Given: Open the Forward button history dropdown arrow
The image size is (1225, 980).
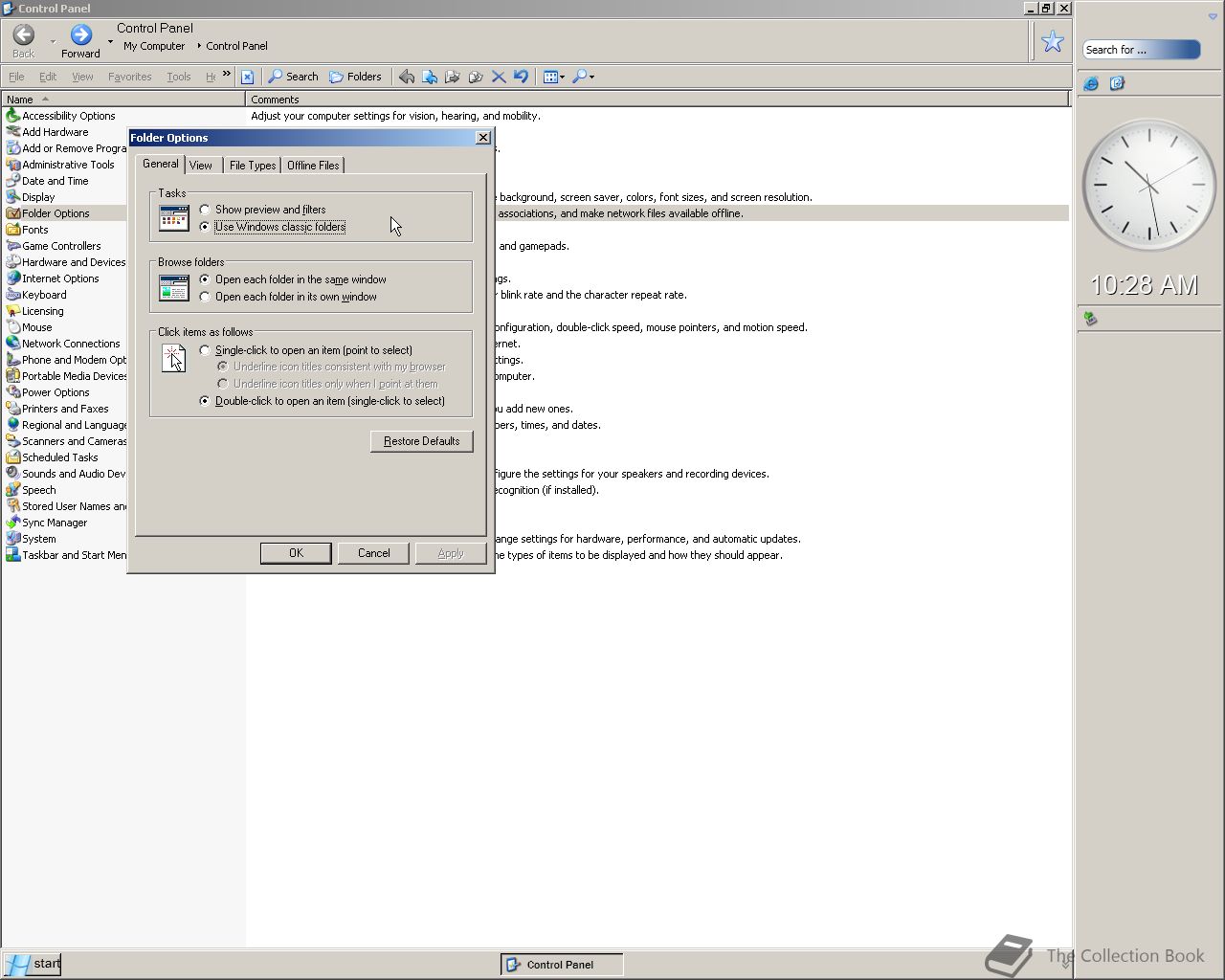Looking at the screenshot, I should pos(110,41).
